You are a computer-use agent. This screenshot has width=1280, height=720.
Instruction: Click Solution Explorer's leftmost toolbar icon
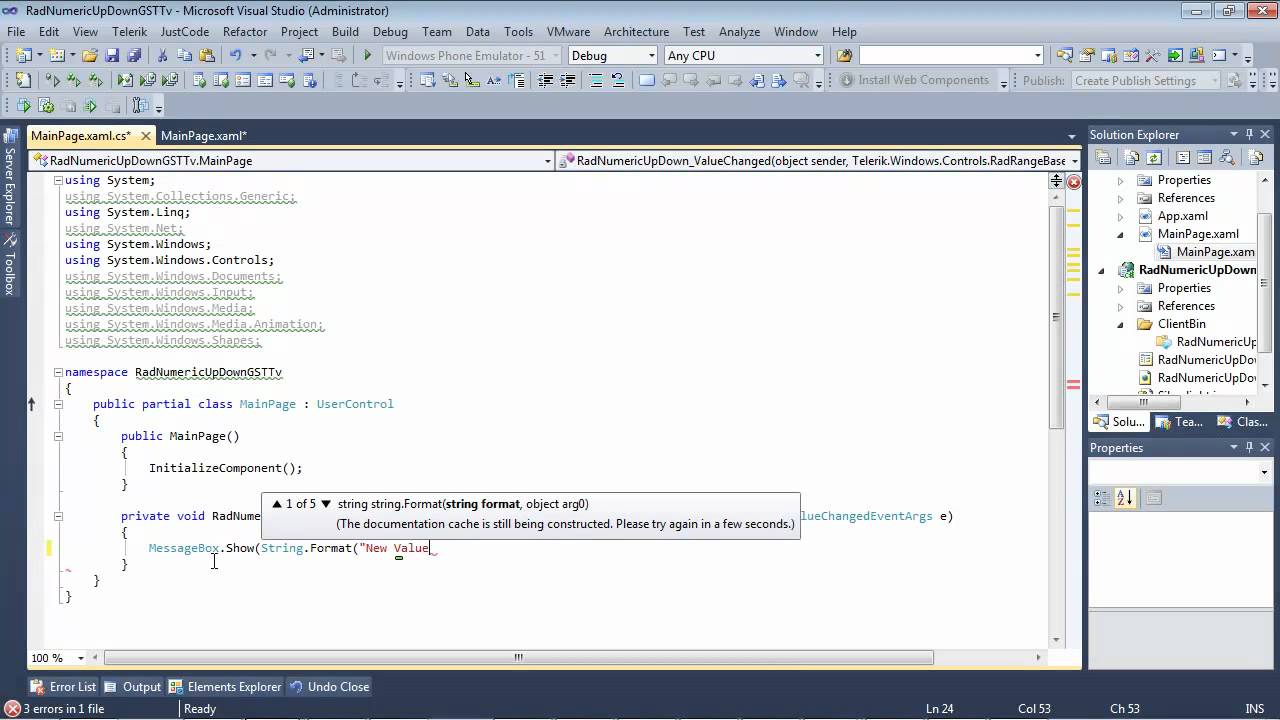click(x=1104, y=157)
